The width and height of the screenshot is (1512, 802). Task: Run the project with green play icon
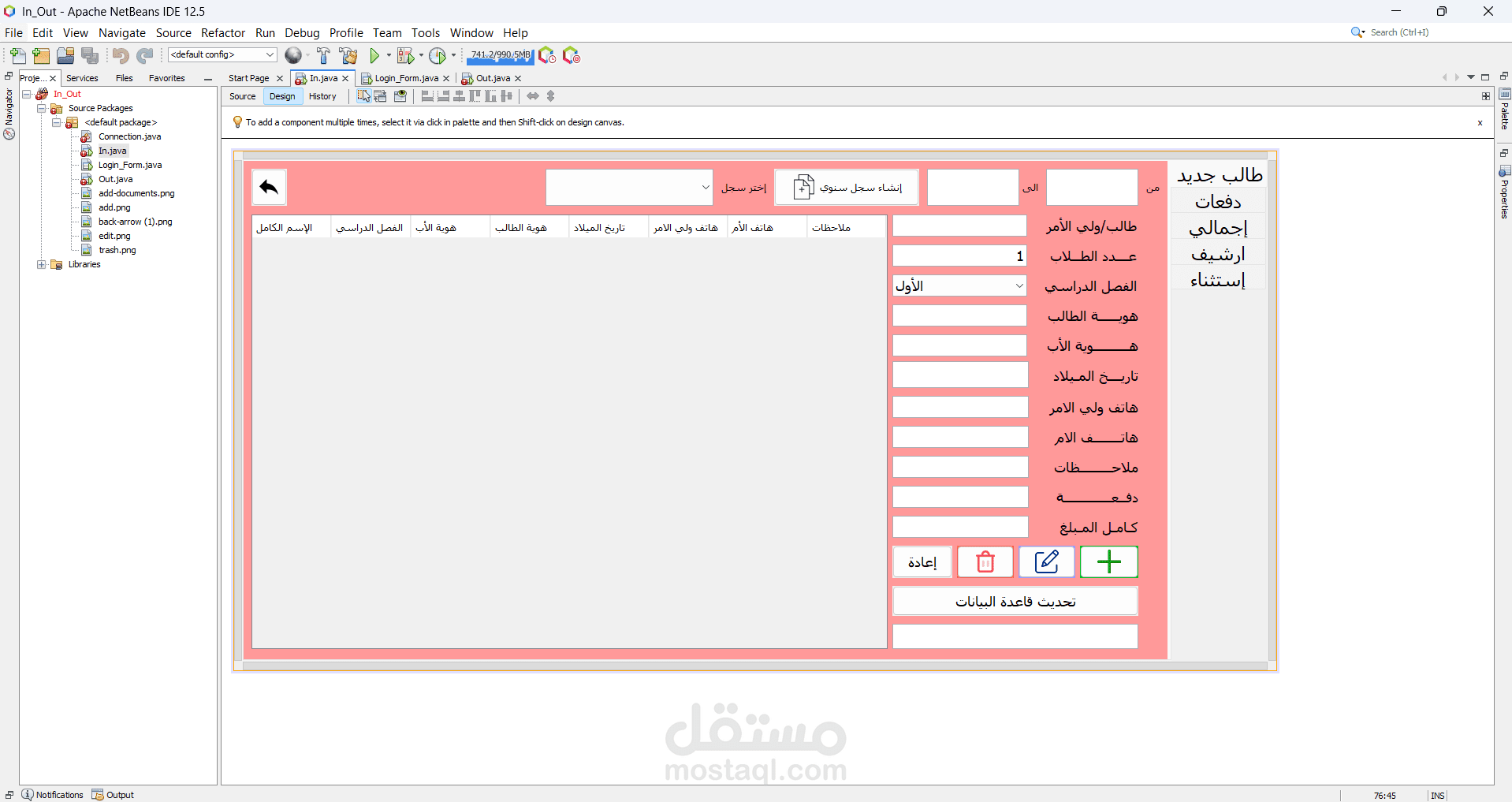point(374,55)
